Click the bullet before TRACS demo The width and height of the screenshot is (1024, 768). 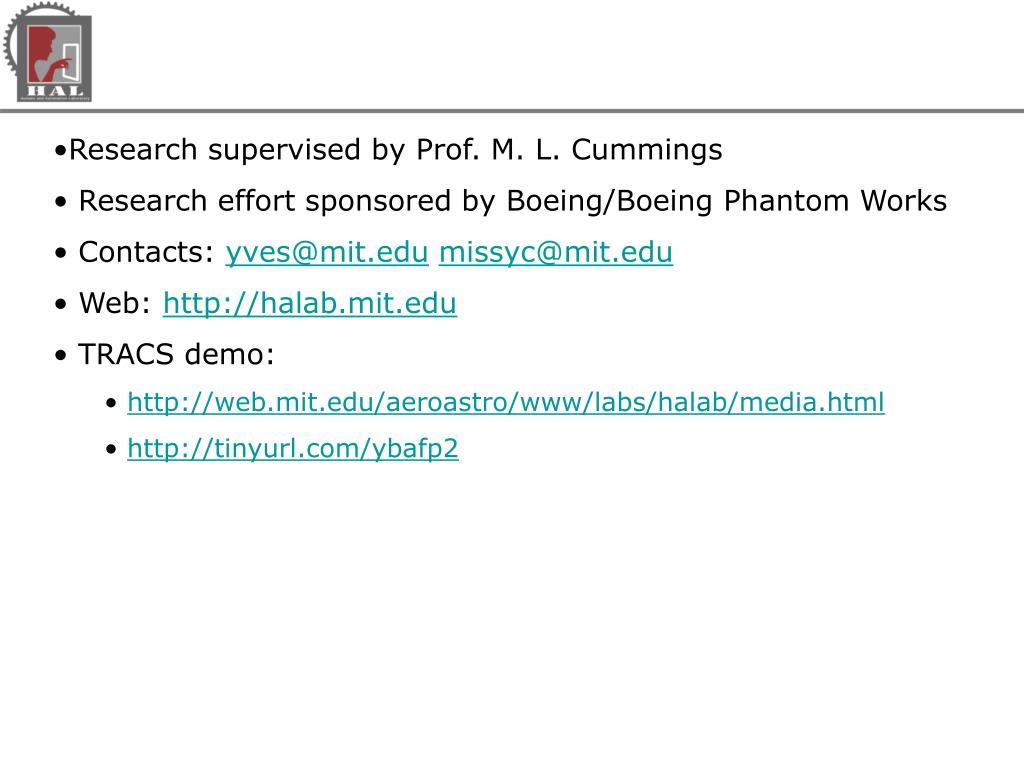(61, 356)
